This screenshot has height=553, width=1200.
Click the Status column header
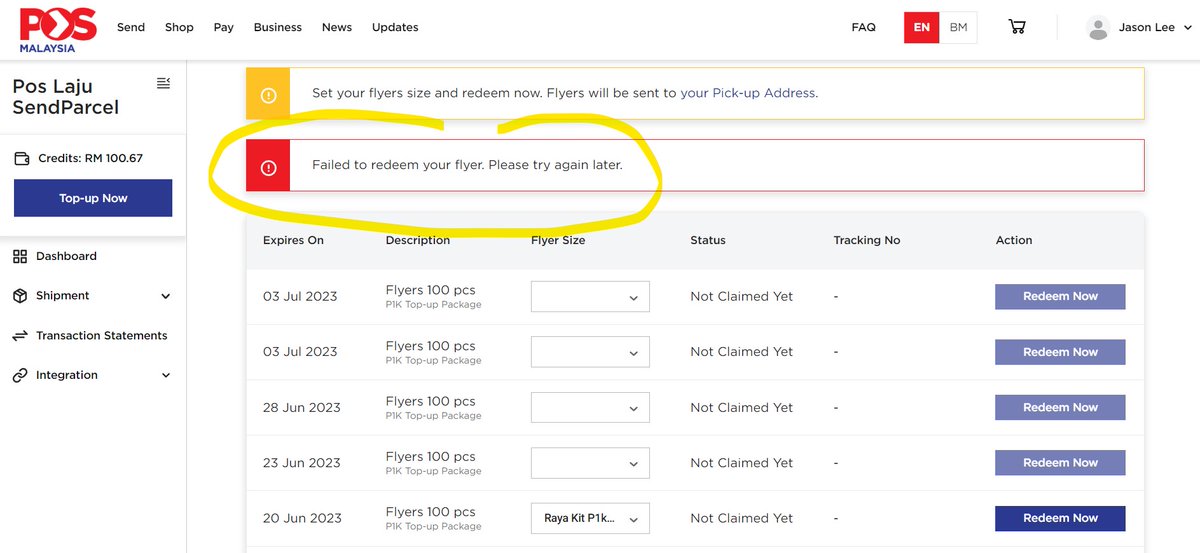708,240
